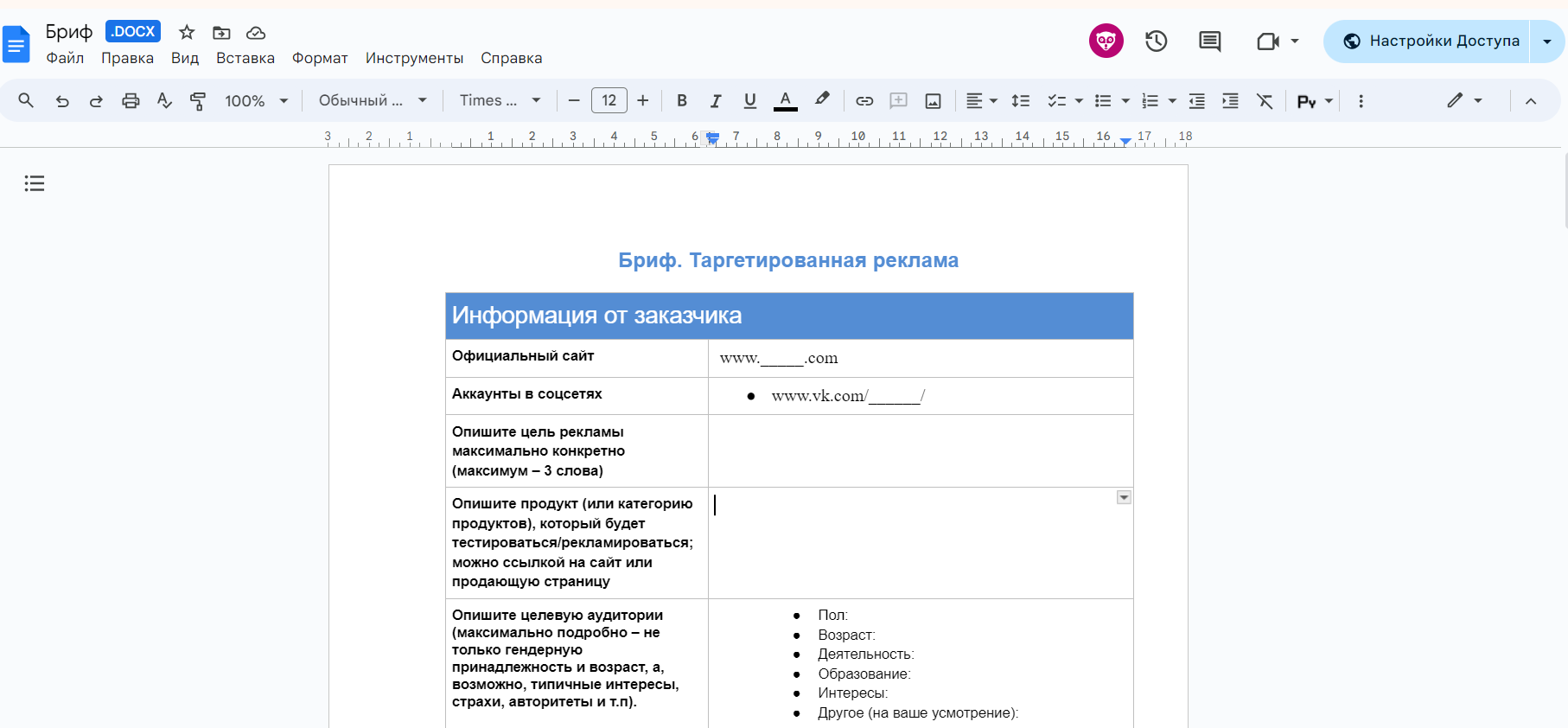This screenshot has height=728, width=1568.
Task: Open the Вставка menu
Action: (245, 58)
